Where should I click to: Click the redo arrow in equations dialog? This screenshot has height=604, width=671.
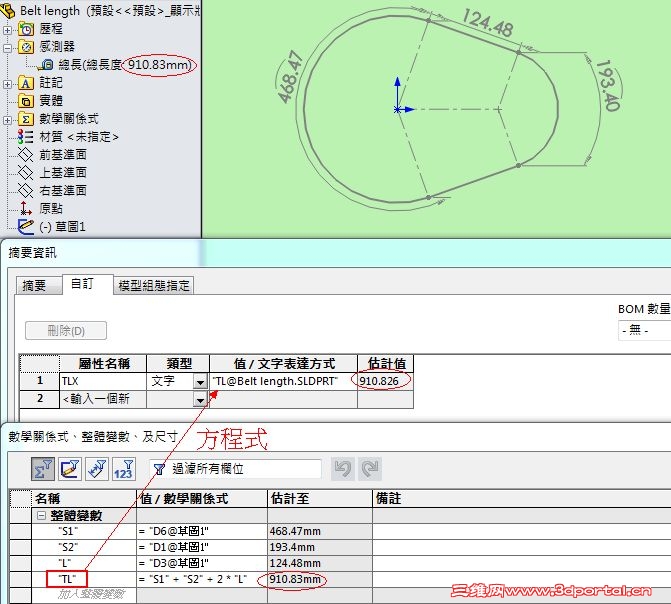click(370, 469)
